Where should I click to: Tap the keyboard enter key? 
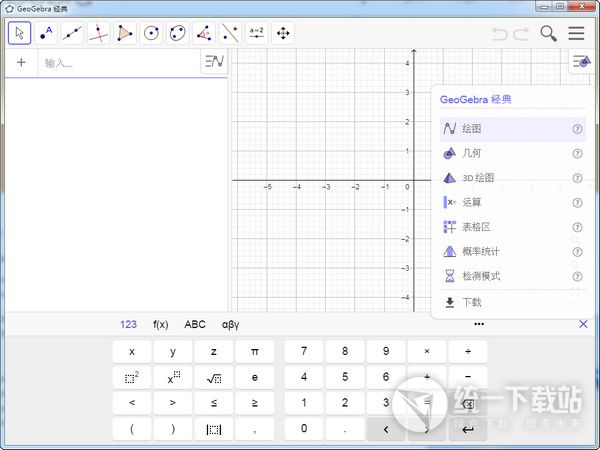coord(468,429)
